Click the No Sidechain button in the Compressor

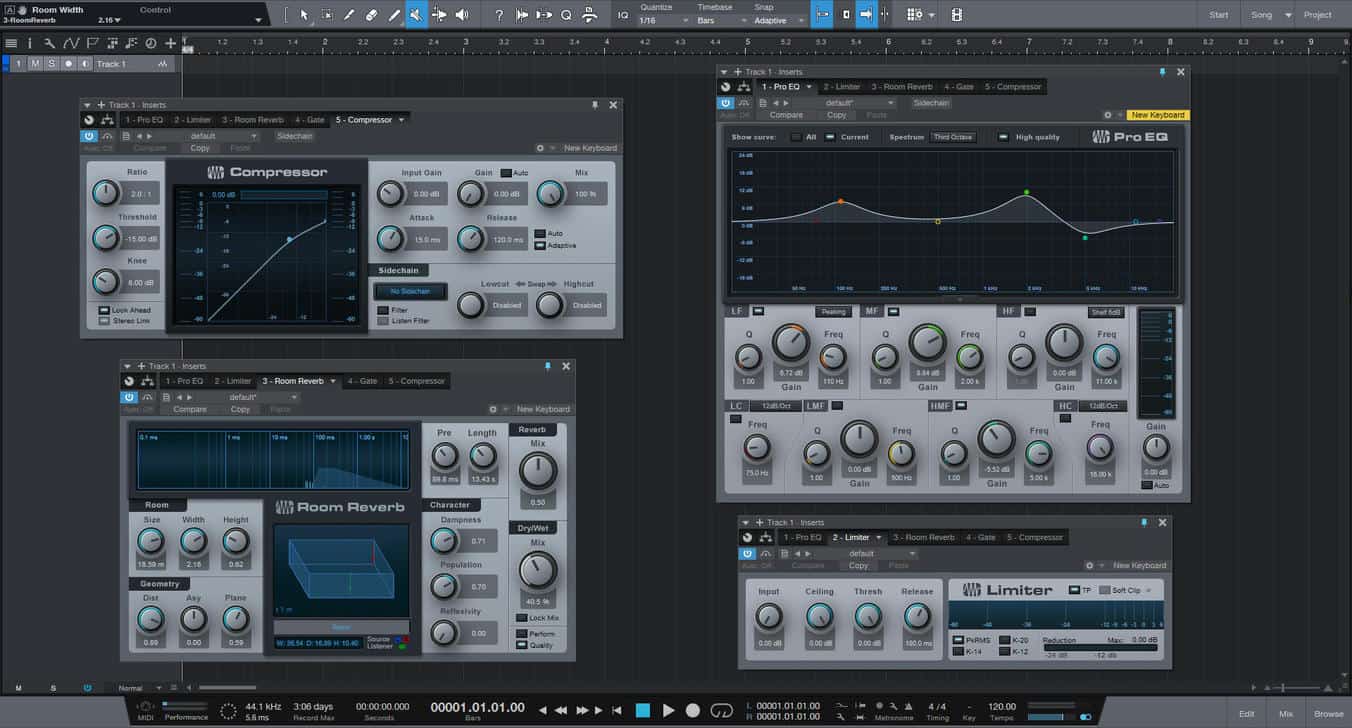click(x=410, y=291)
